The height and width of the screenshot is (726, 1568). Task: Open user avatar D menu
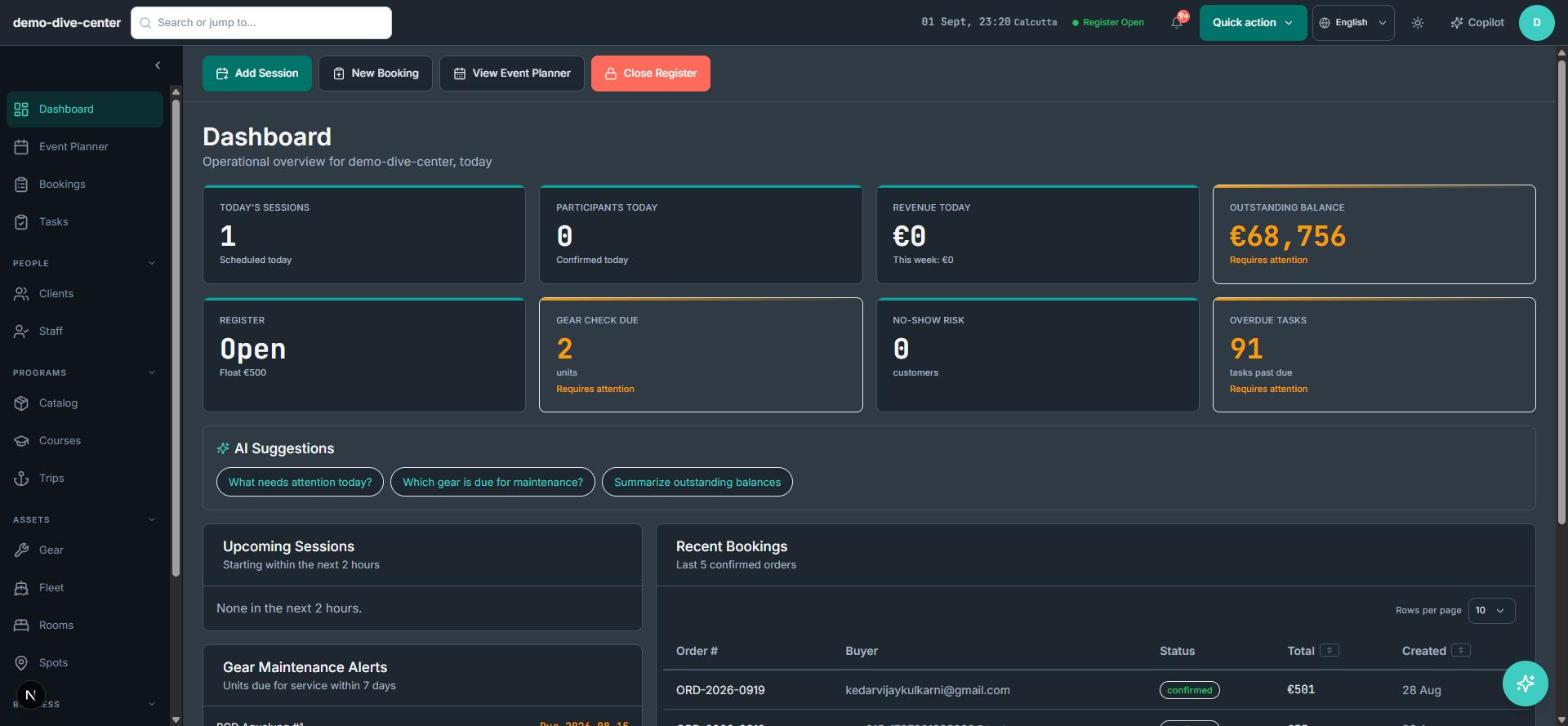point(1536,22)
